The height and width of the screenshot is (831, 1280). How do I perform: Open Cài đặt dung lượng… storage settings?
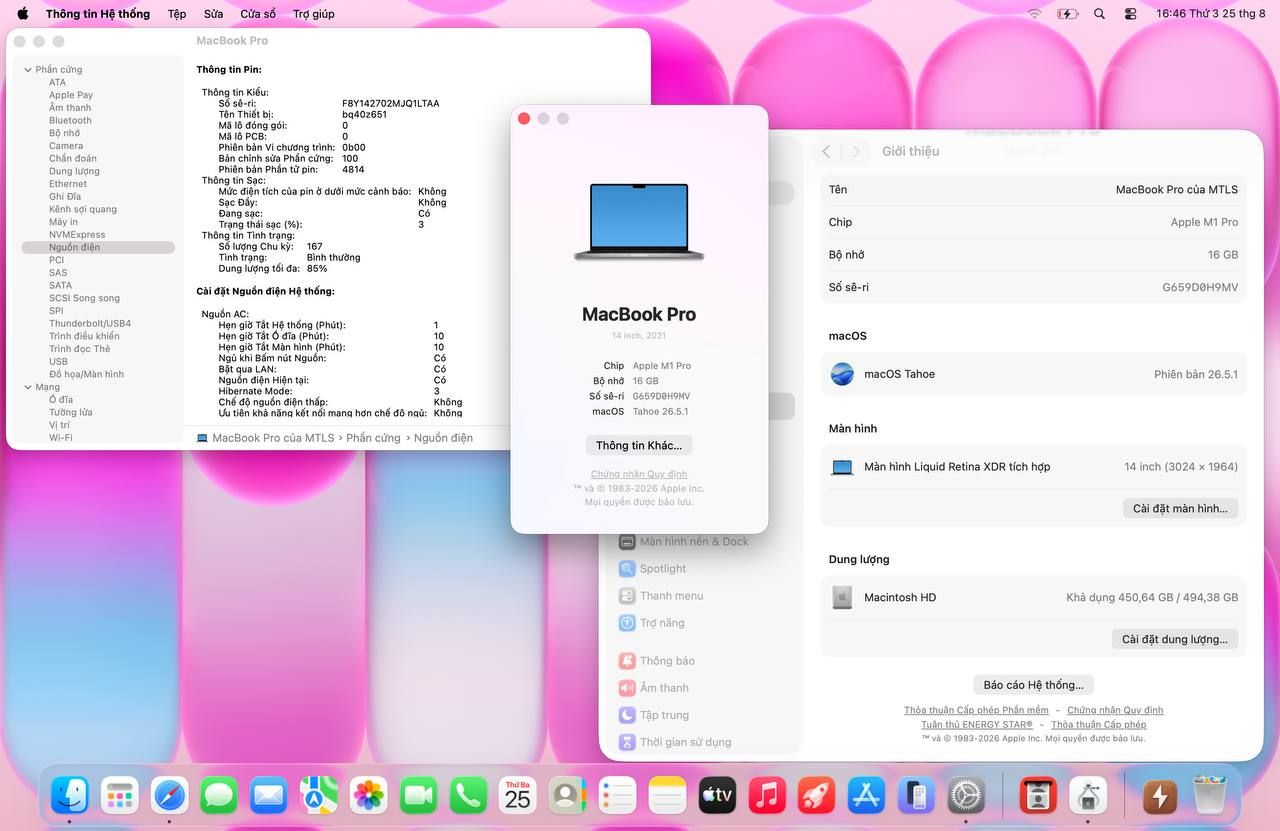click(x=1175, y=639)
